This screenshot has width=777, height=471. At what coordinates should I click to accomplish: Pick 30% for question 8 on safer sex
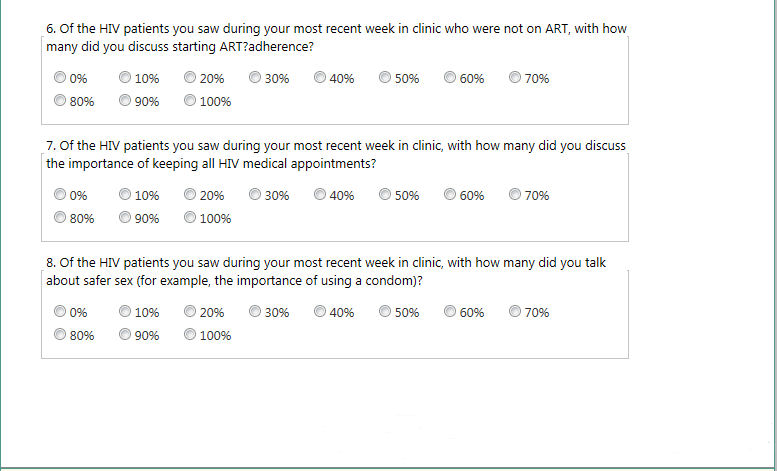(x=255, y=312)
